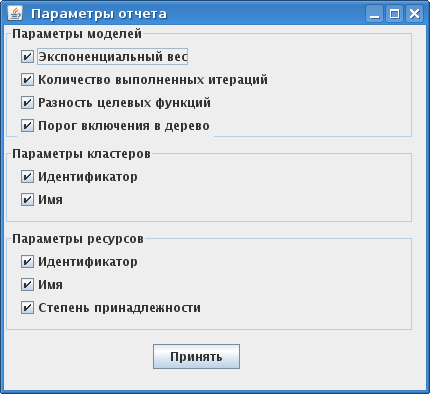The width and height of the screenshot is (430, 394).
Task: Uncheck Идентификатор under Параметры кластеров
Action: pyautogui.click(x=27, y=177)
